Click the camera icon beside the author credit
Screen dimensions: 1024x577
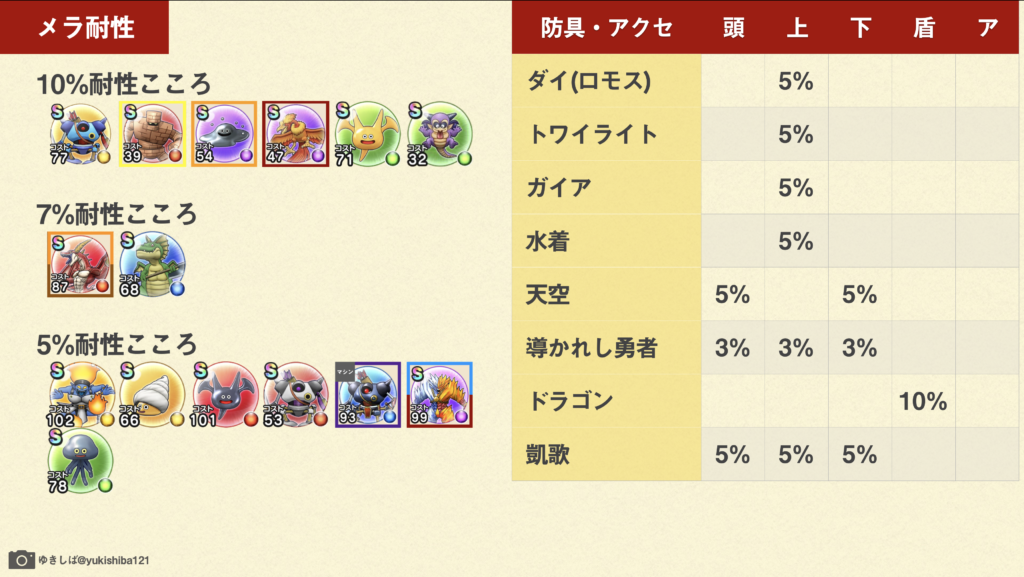pos(22,559)
